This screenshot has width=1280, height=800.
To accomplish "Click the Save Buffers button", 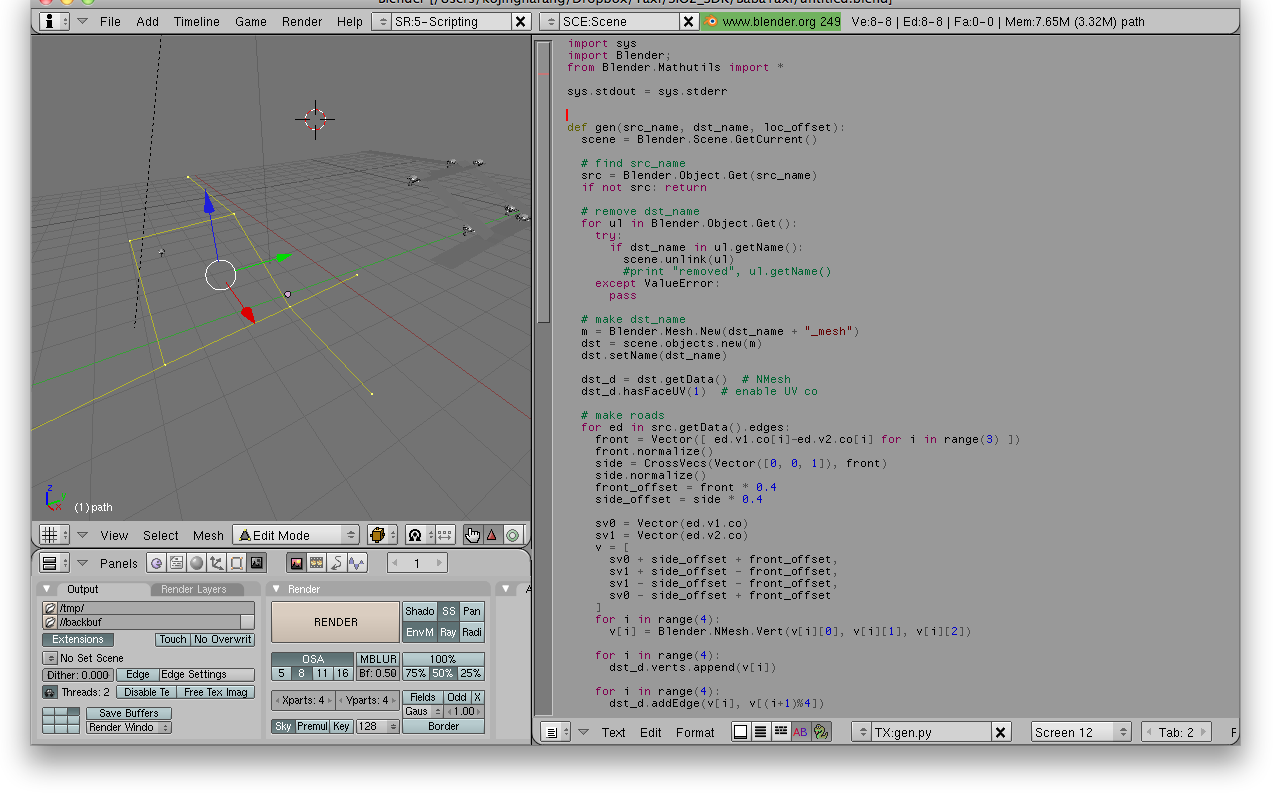I will point(128,713).
